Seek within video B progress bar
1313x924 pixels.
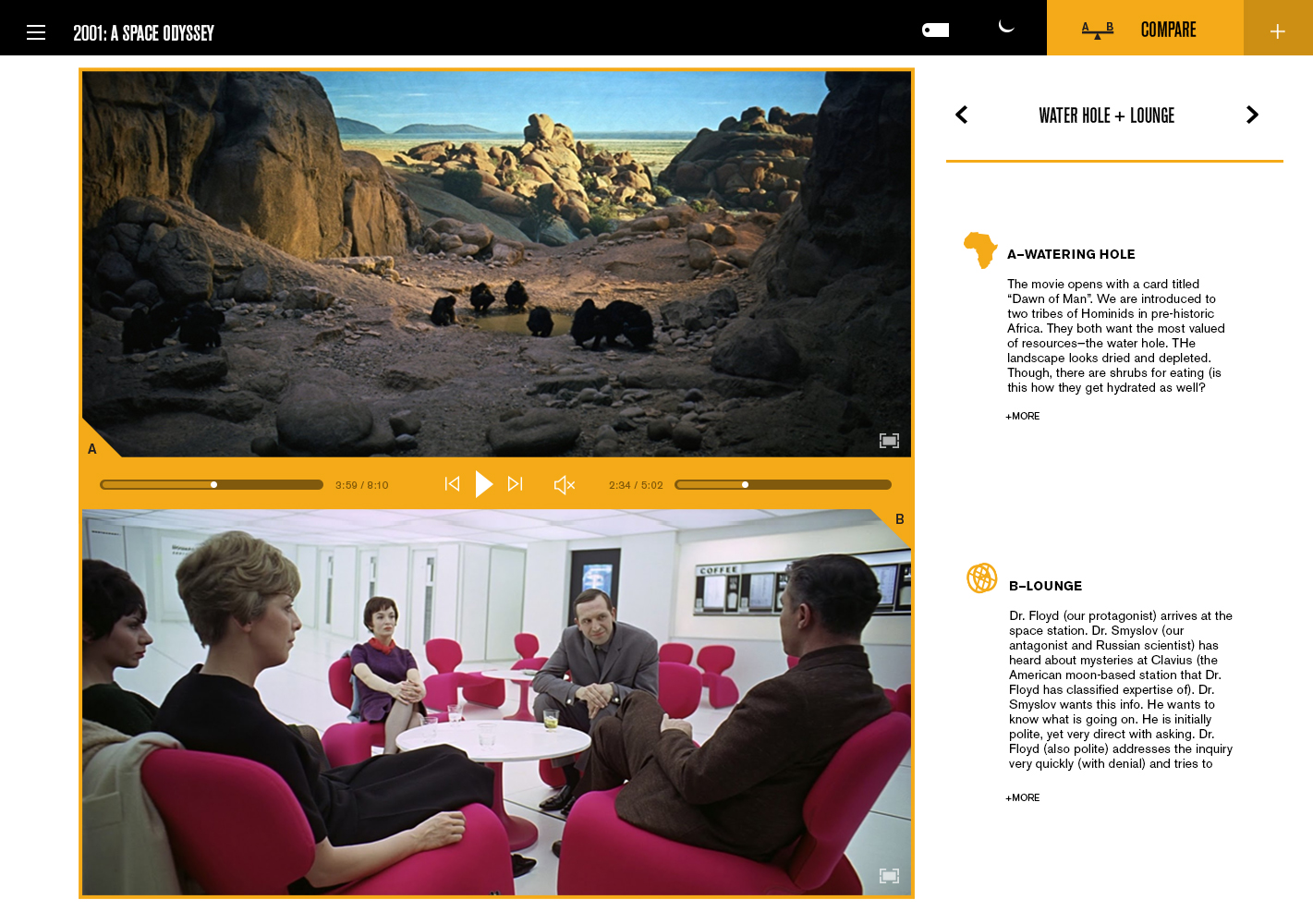[783, 484]
